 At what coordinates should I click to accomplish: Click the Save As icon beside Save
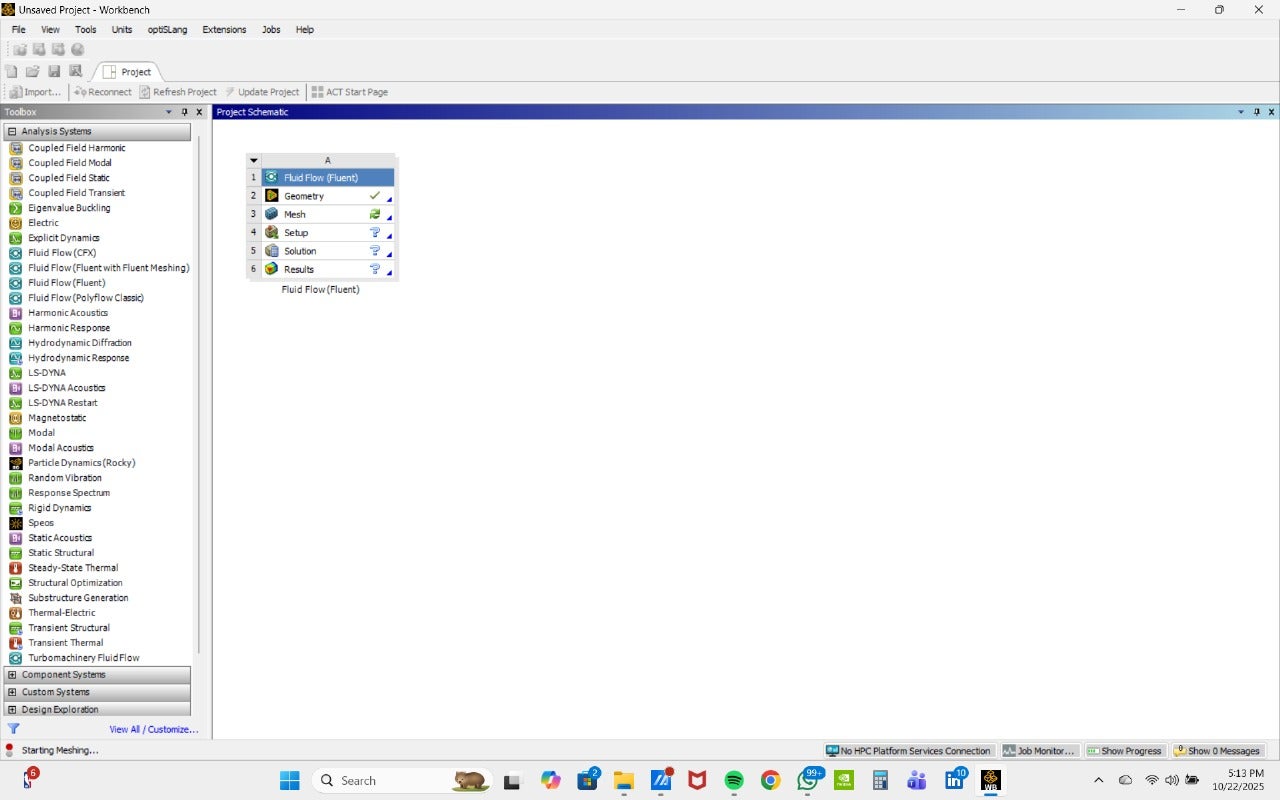pyautogui.click(x=75, y=71)
